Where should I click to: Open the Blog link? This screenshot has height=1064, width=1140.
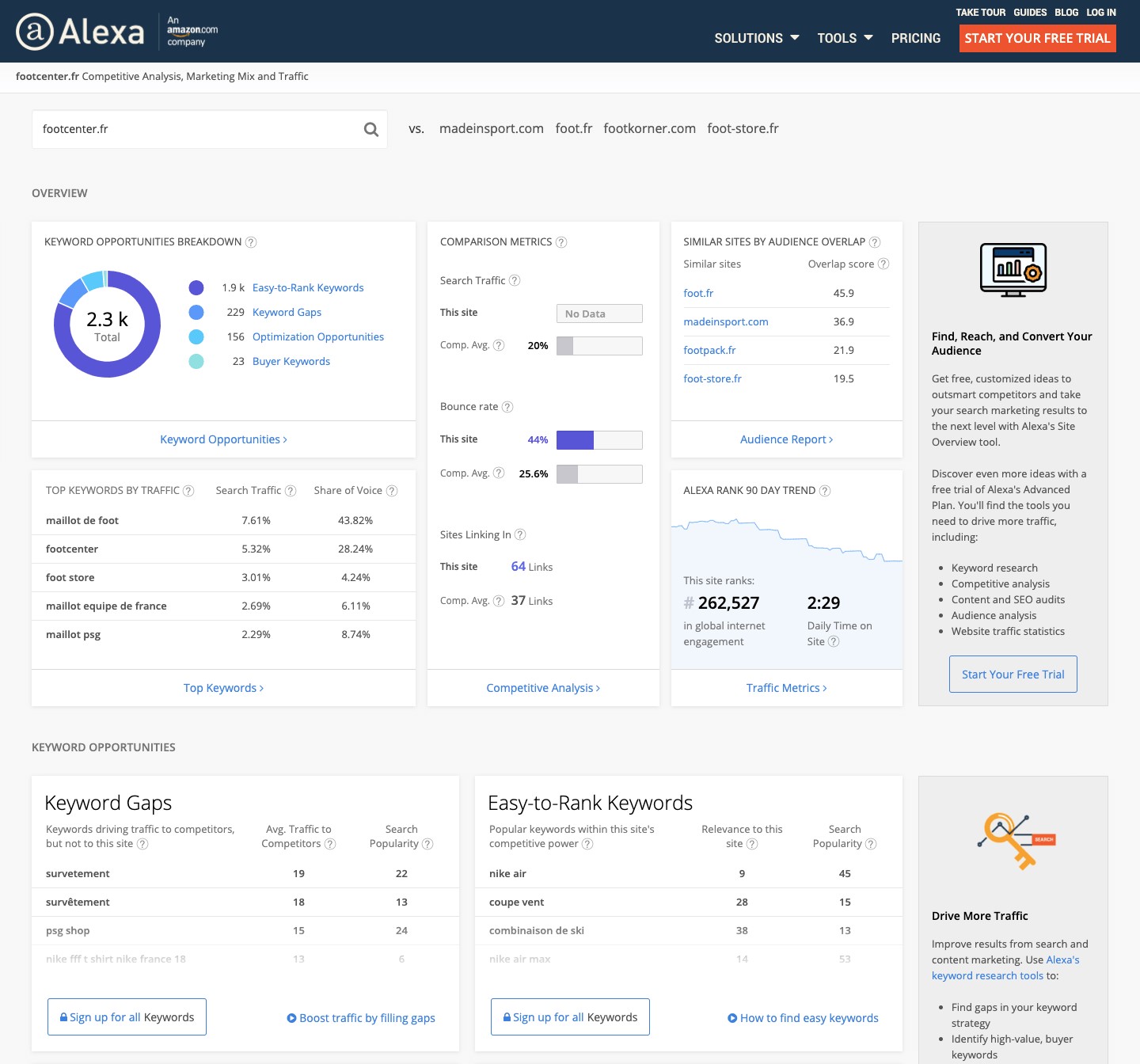coord(1066,13)
